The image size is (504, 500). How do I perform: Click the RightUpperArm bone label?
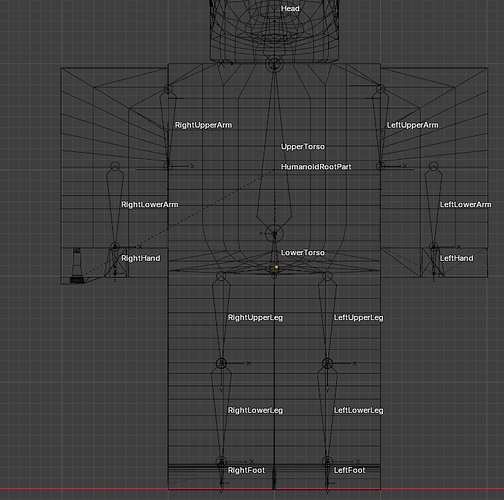coord(203,125)
